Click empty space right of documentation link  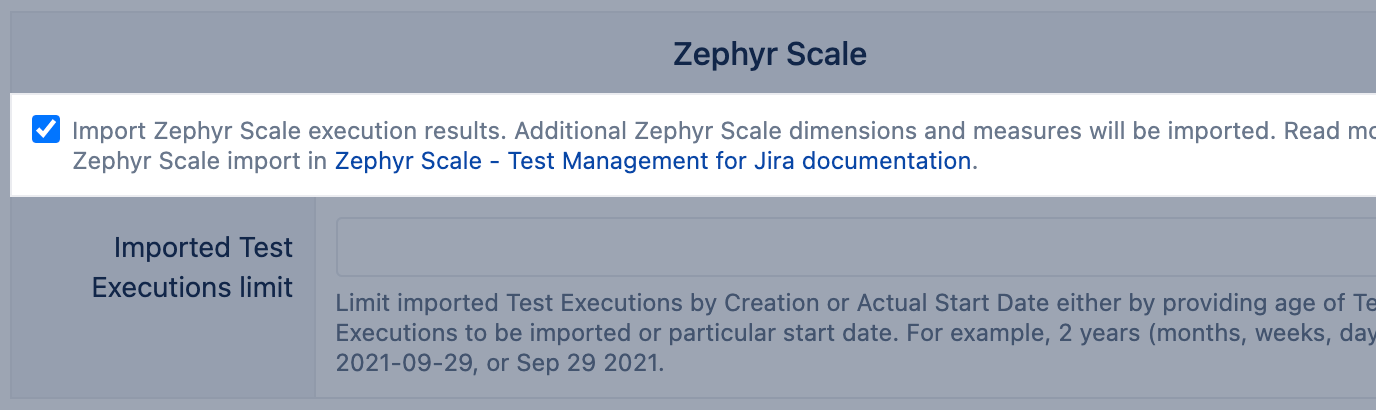tap(1150, 161)
